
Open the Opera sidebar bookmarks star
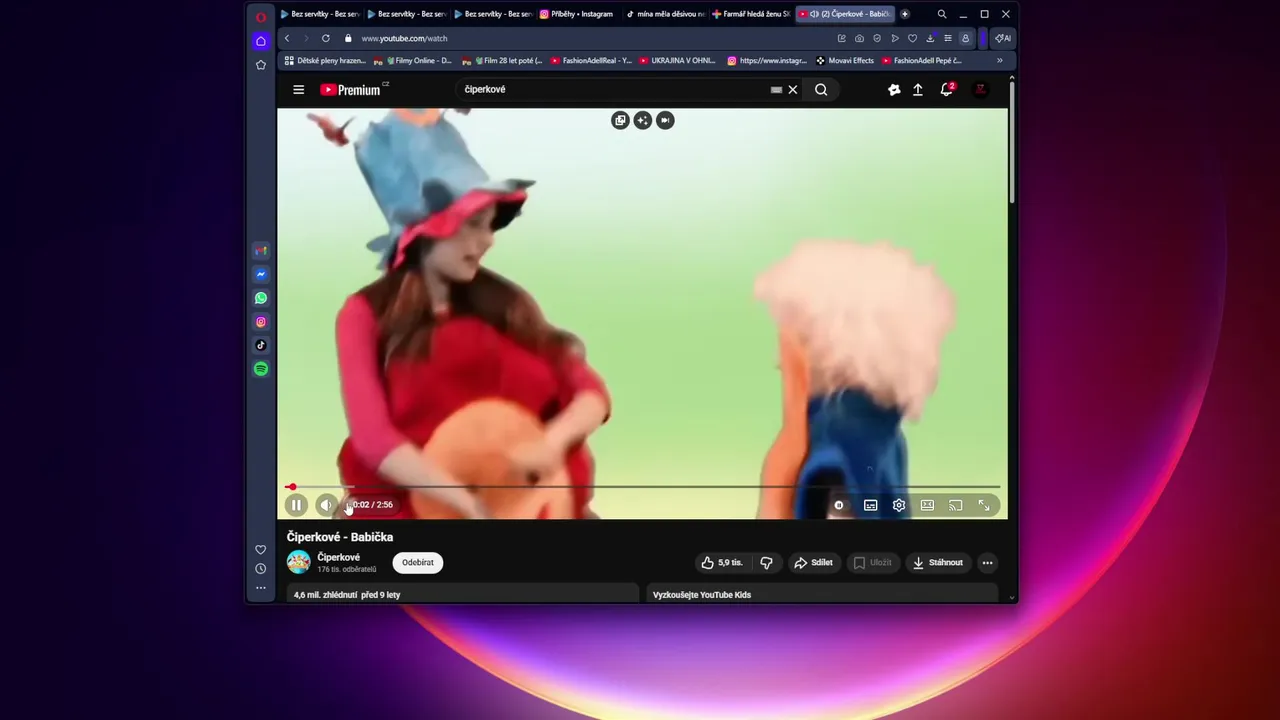(261, 65)
